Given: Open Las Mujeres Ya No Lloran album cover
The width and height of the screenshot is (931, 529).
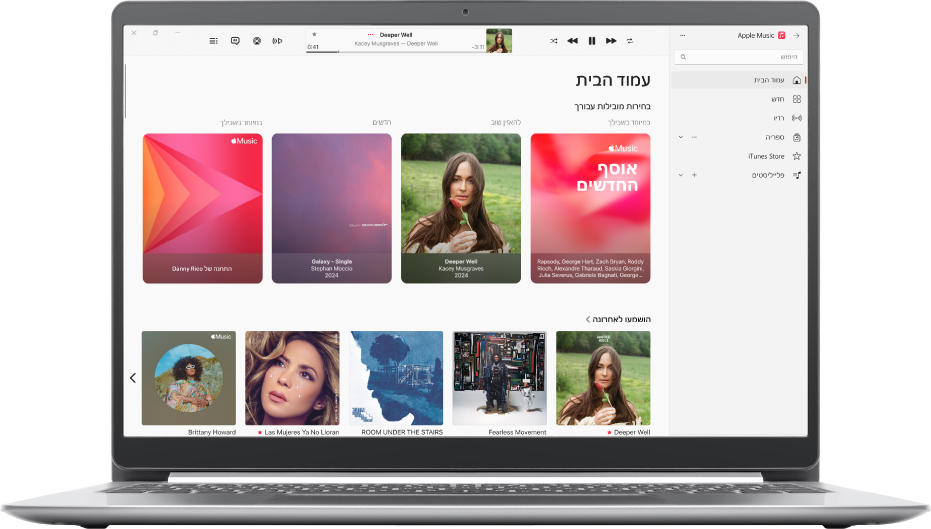Looking at the screenshot, I should click(292, 378).
